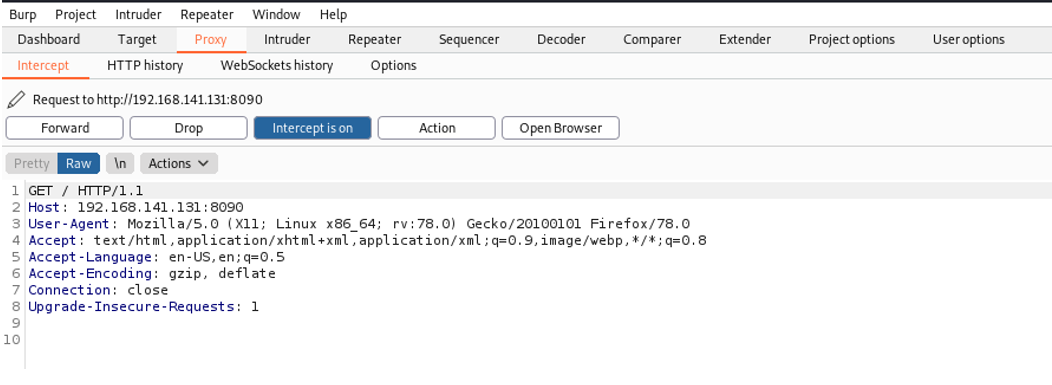The height and width of the screenshot is (385, 1052).
Task: Switch to Project options tab
Action: pos(851,40)
